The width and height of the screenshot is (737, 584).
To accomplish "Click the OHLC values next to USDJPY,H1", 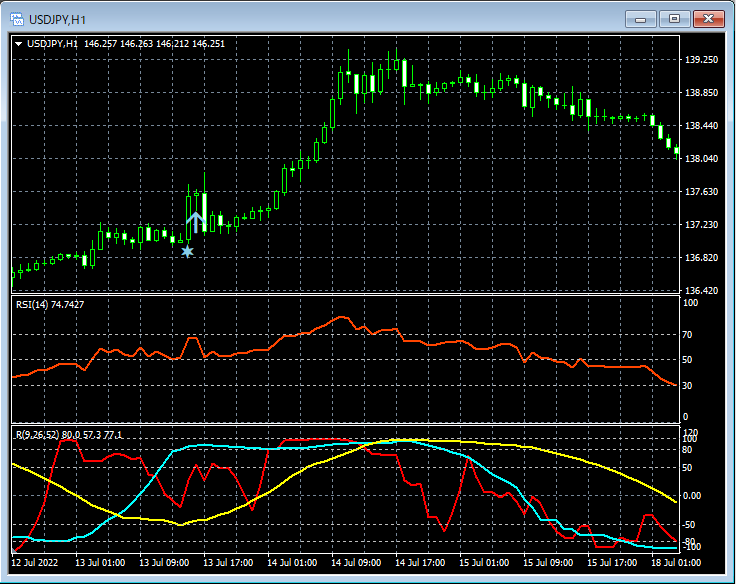I will (155, 44).
